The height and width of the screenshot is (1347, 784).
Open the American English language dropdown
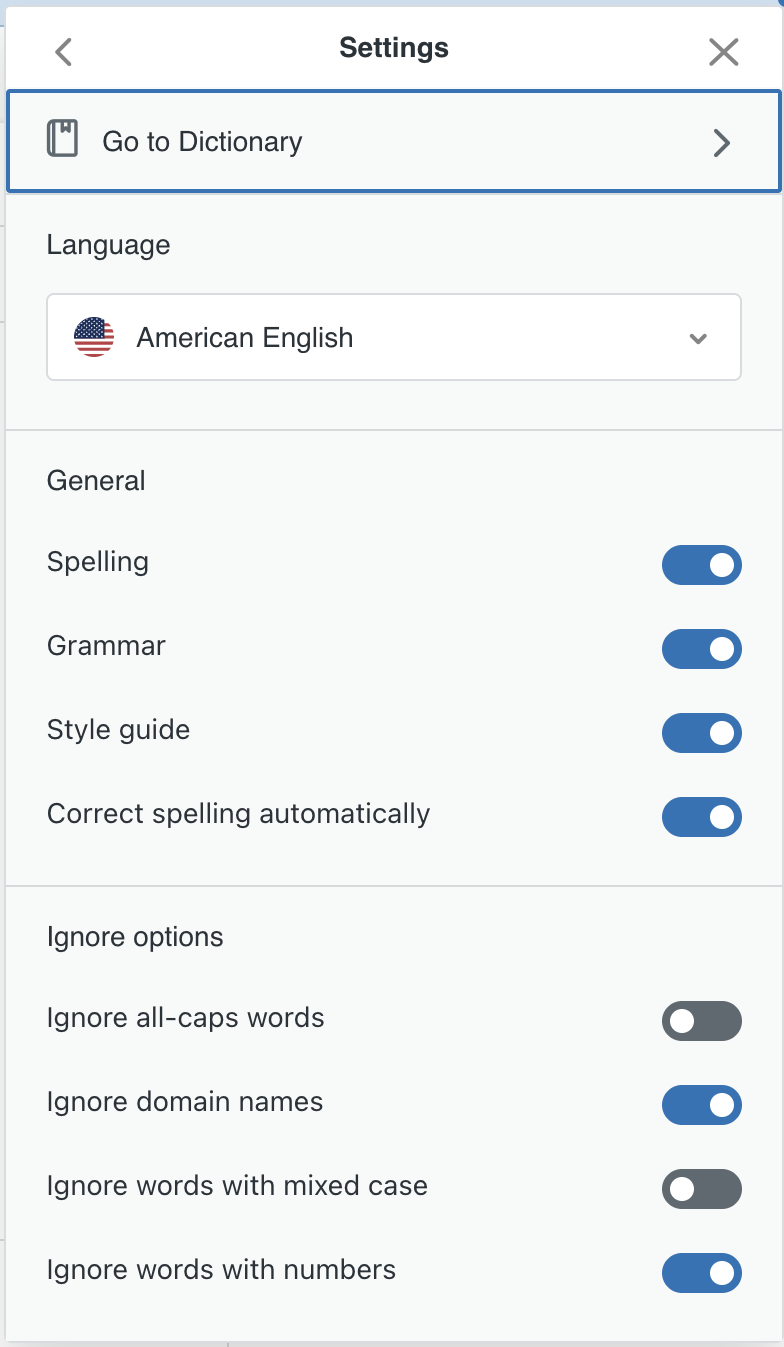point(393,337)
